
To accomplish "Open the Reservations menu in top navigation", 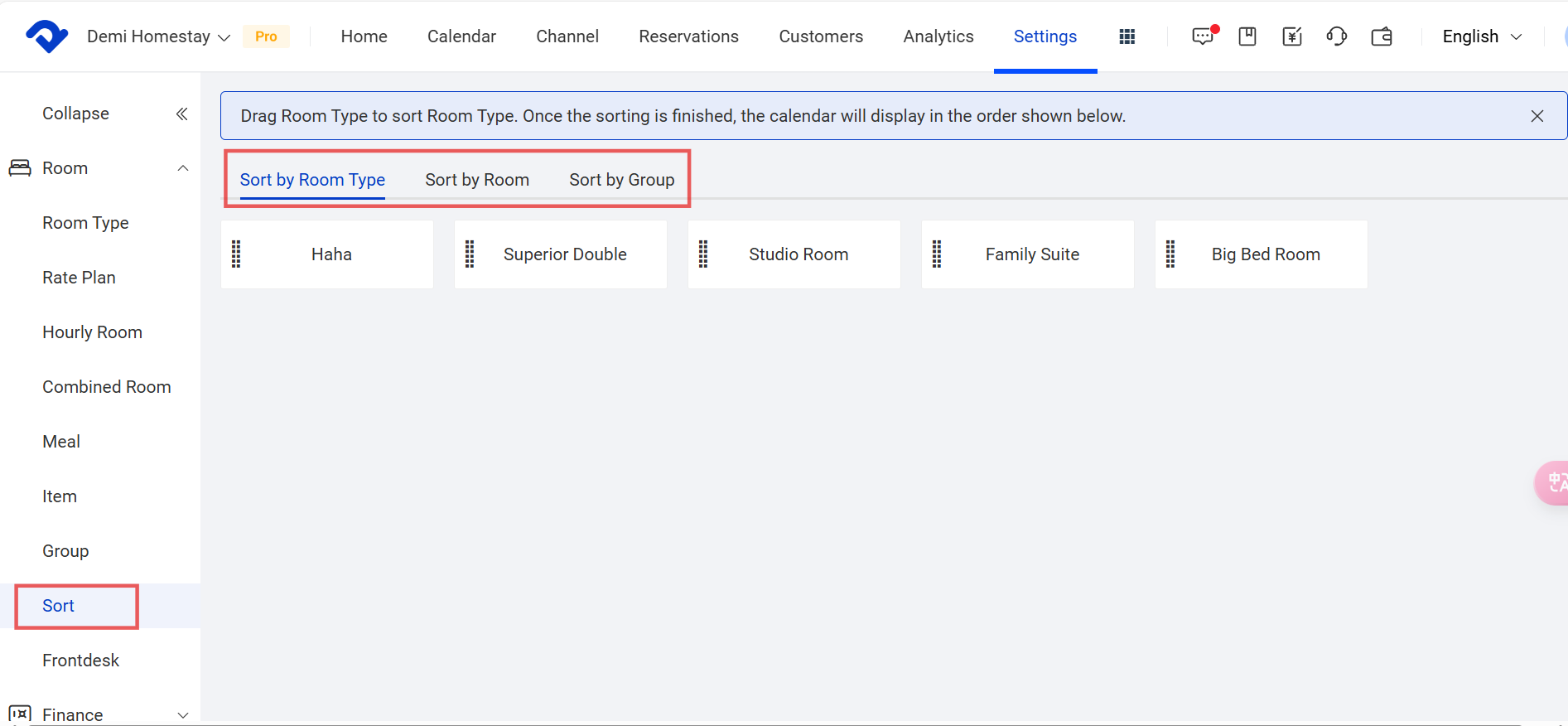I will (x=688, y=36).
